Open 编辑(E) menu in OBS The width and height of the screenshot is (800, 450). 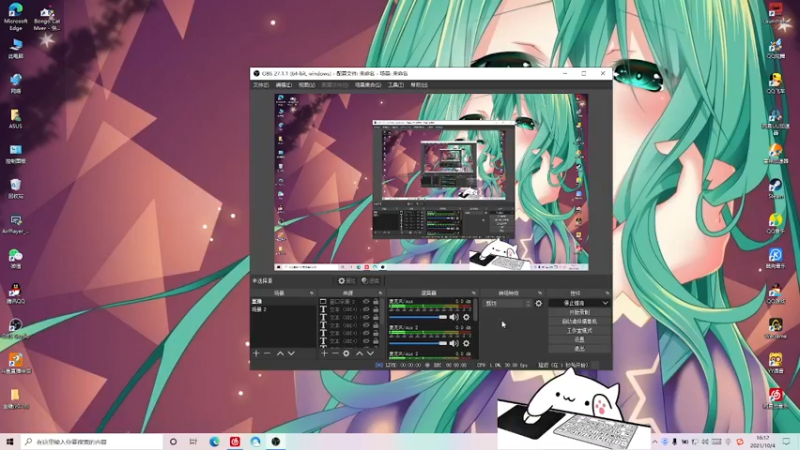pos(284,85)
